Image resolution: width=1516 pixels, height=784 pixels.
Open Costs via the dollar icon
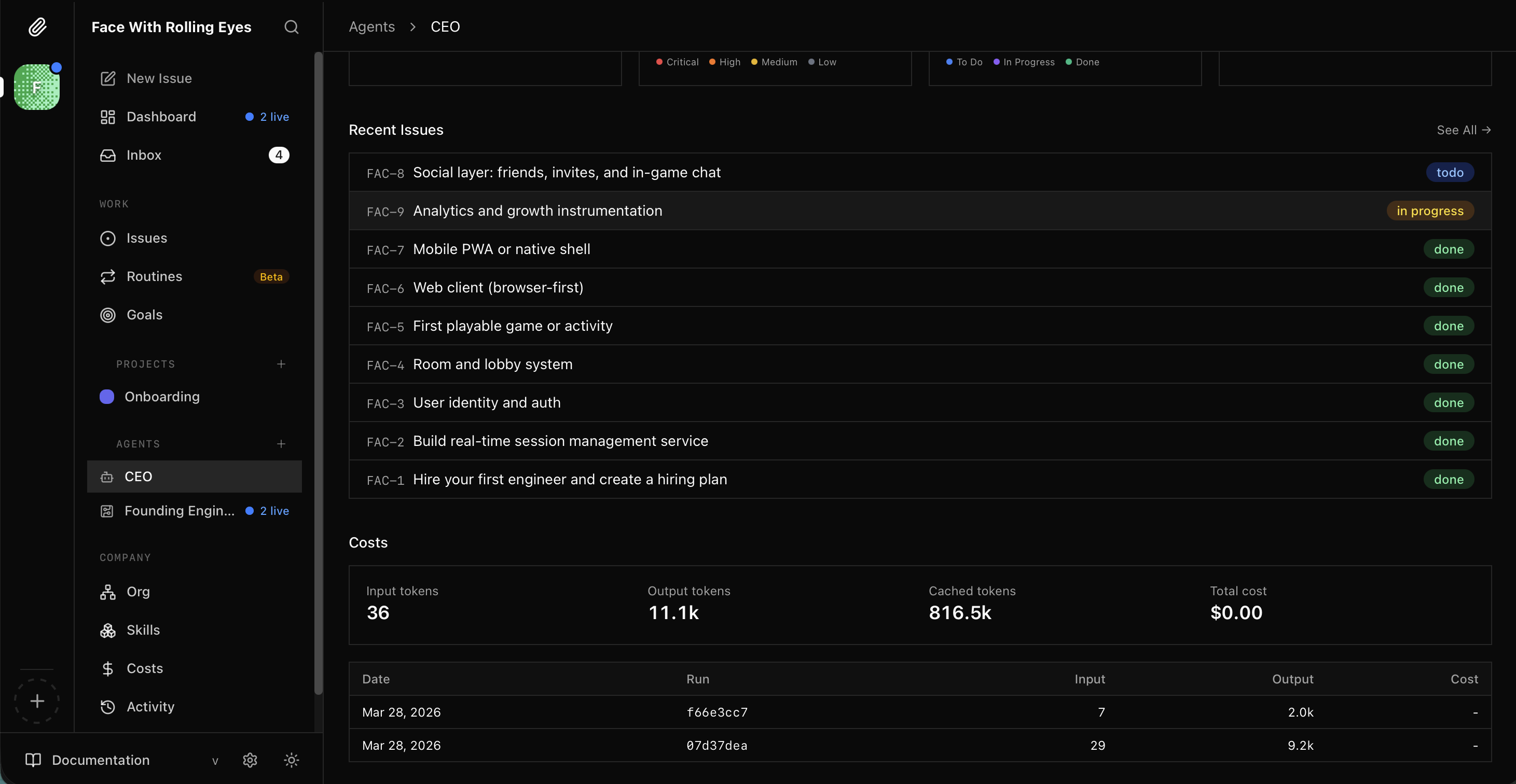(108, 668)
